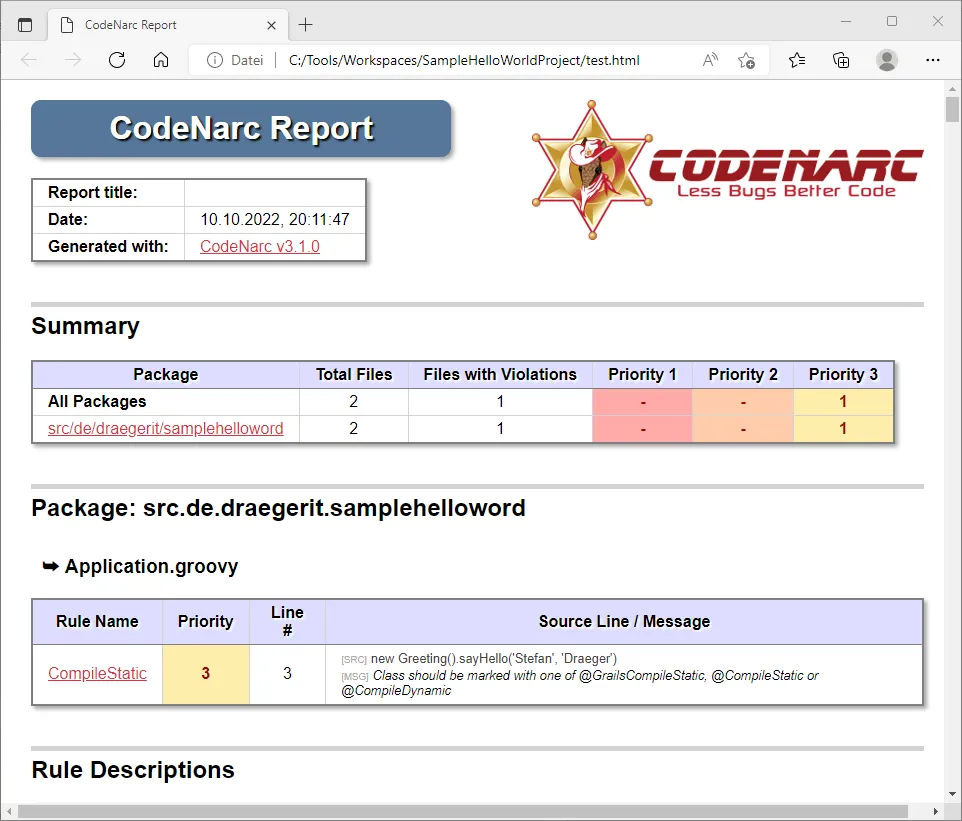The height and width of the screenshot is (821, 962).
Task: Go forward to the next page
Action: [72, 60]
